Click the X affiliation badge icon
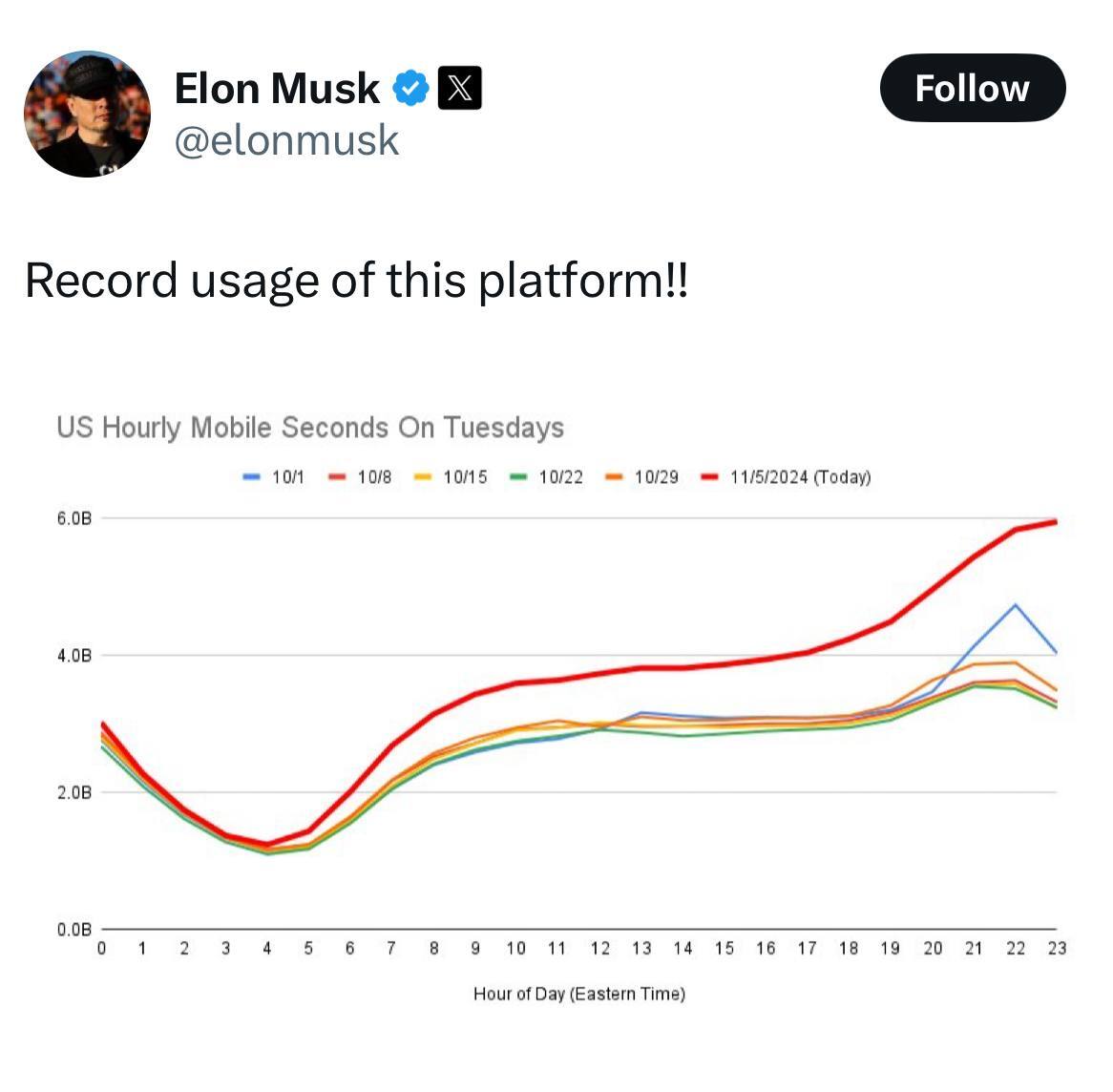Viewport: 1113px width, 1092px height. [x=459, y=89]
